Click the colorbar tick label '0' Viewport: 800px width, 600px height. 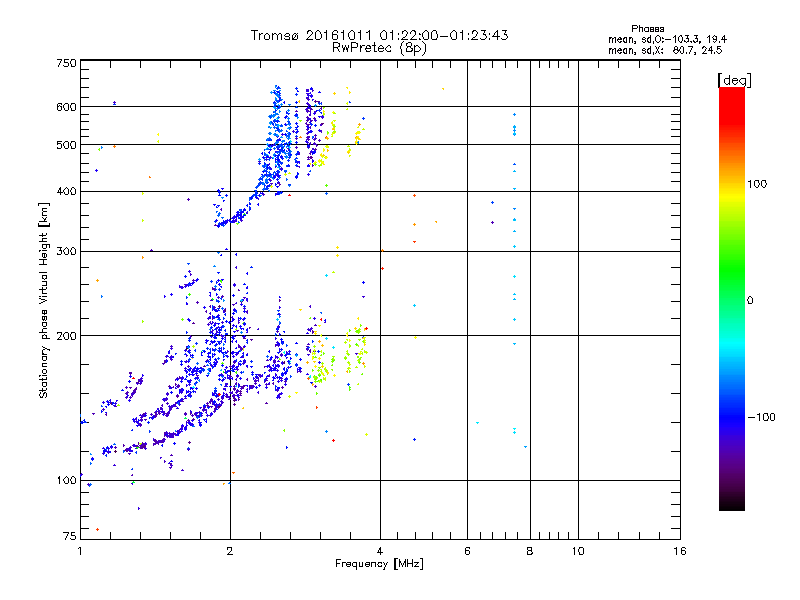point(749,301)
